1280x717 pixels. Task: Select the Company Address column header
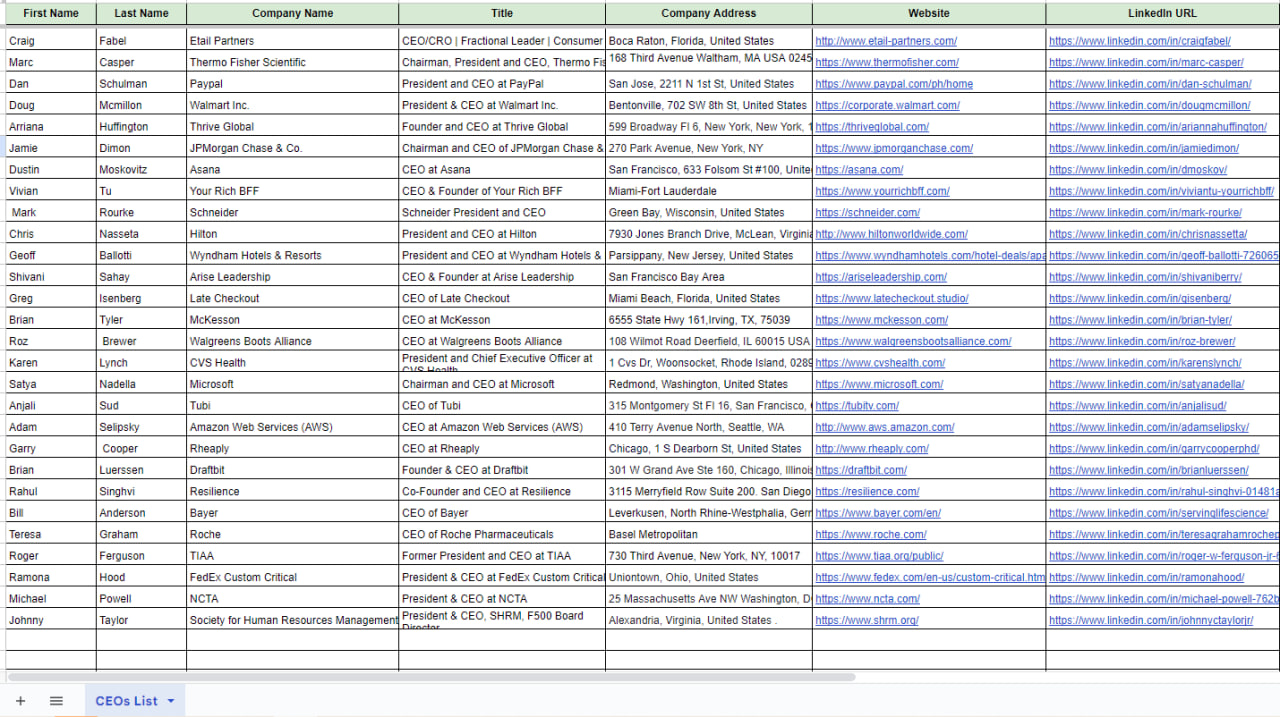tap(709, 14)
